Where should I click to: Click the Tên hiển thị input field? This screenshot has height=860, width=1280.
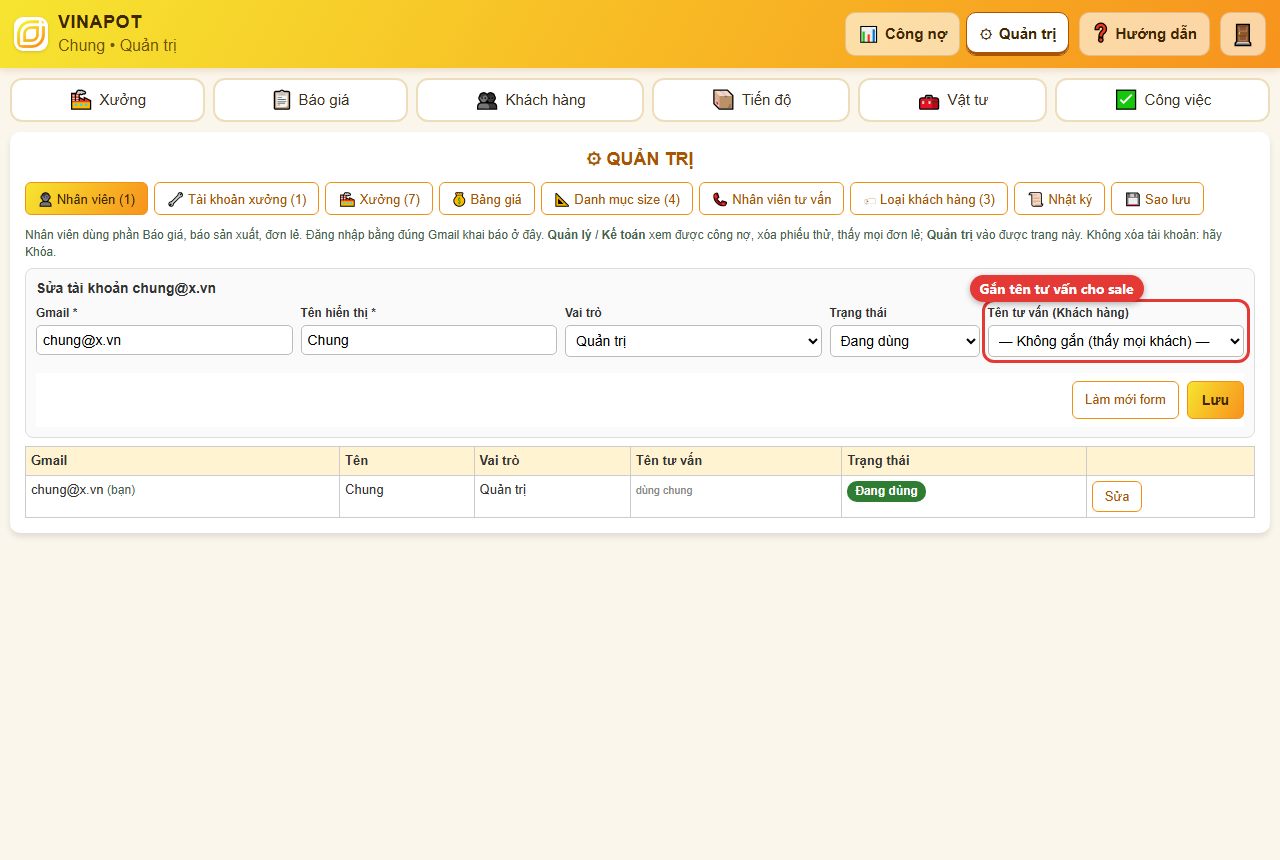click(429, 340)
